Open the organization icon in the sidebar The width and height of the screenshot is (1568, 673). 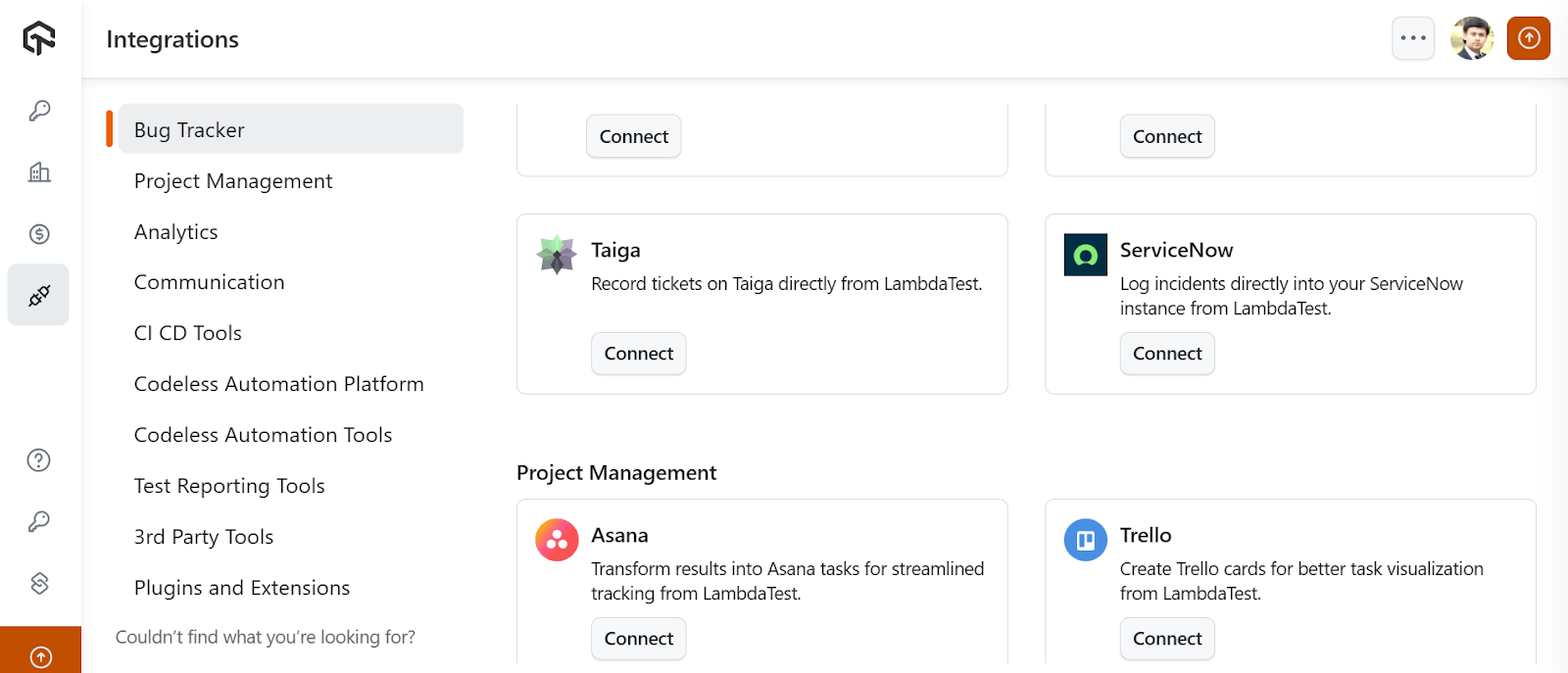tap(37, 172)
